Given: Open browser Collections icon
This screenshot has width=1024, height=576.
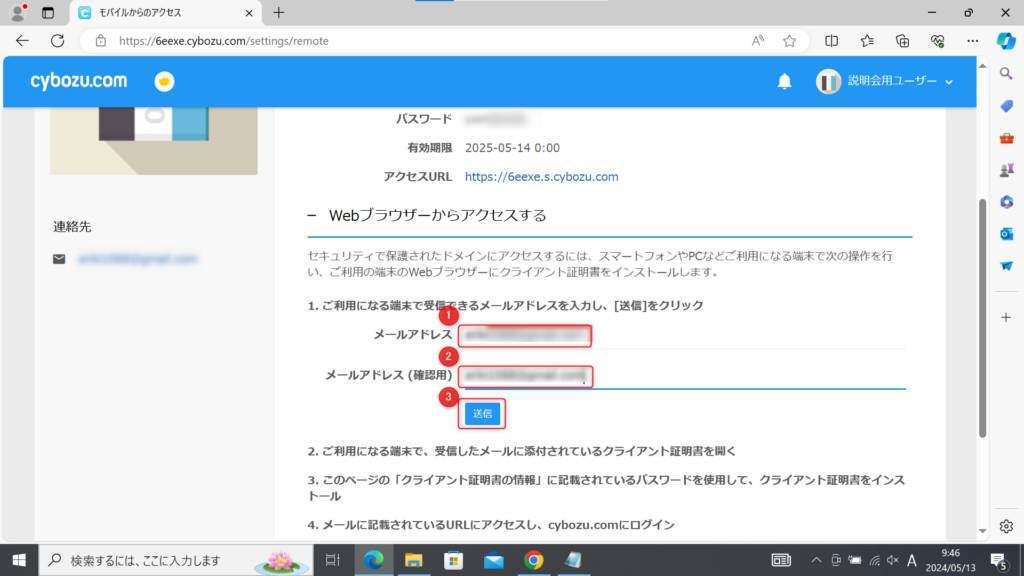Looking at the screenshot, I should click(902, 41).
